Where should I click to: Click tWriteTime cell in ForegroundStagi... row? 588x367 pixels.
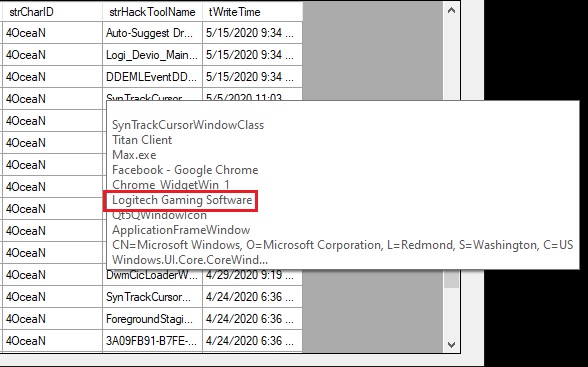(252, 319)
